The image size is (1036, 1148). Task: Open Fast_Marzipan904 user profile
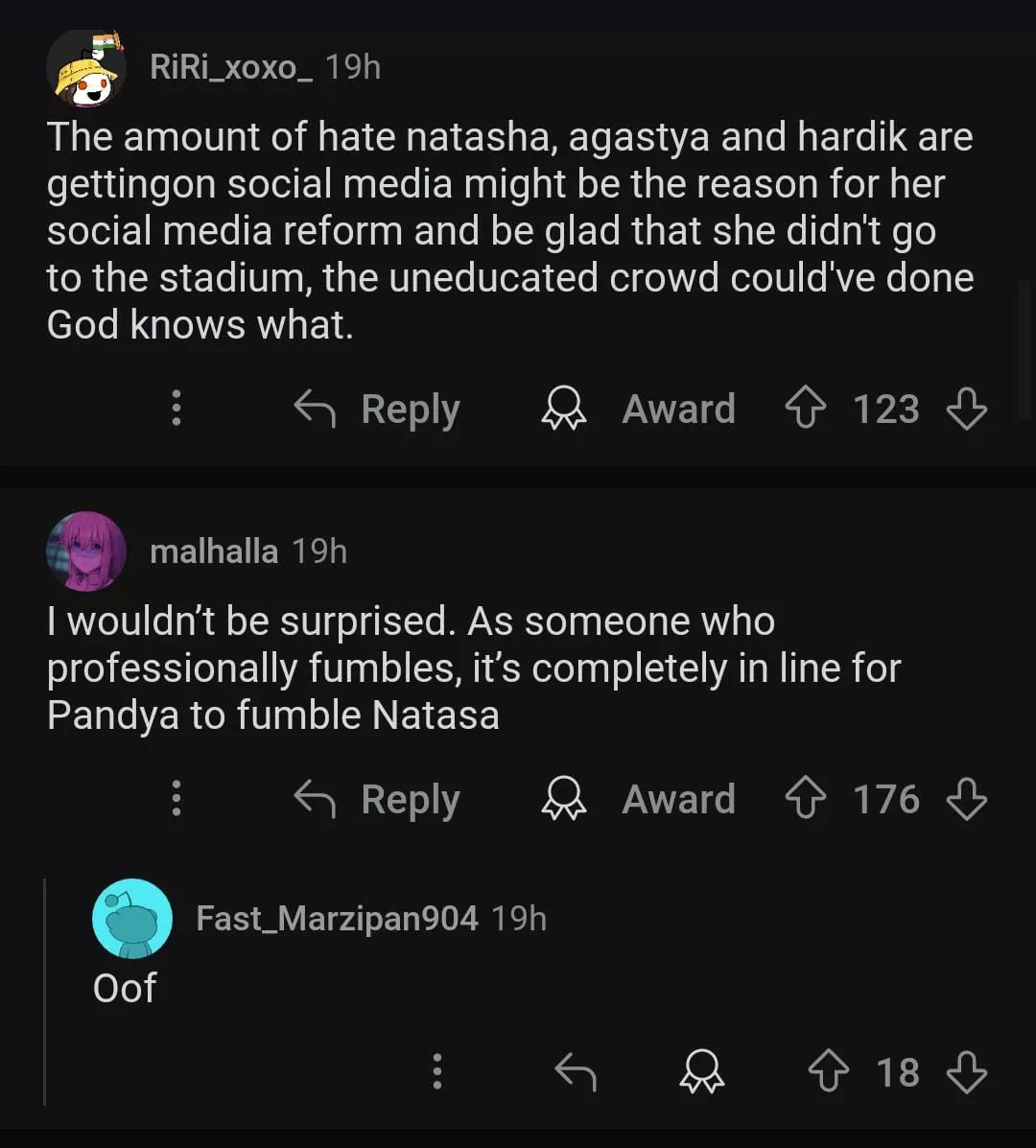tap(337, 919)
